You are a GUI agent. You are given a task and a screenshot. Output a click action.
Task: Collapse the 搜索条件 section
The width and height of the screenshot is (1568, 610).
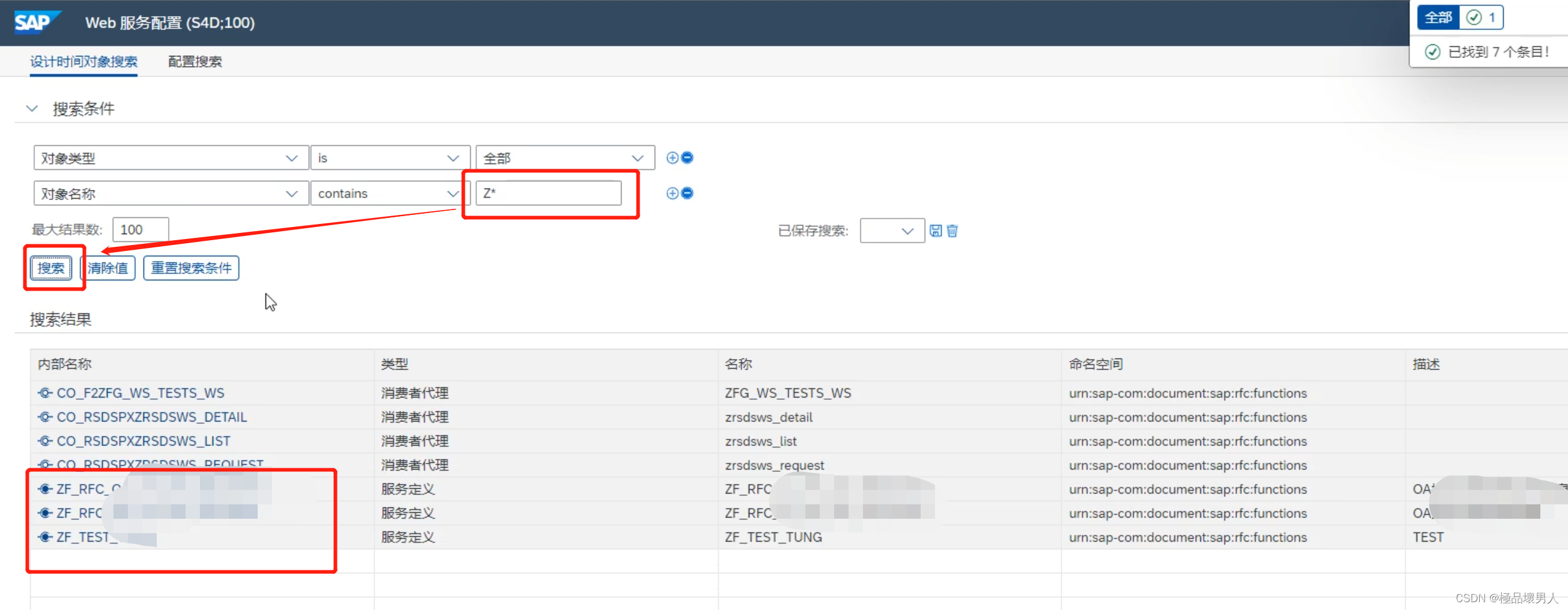coord(32,107)
